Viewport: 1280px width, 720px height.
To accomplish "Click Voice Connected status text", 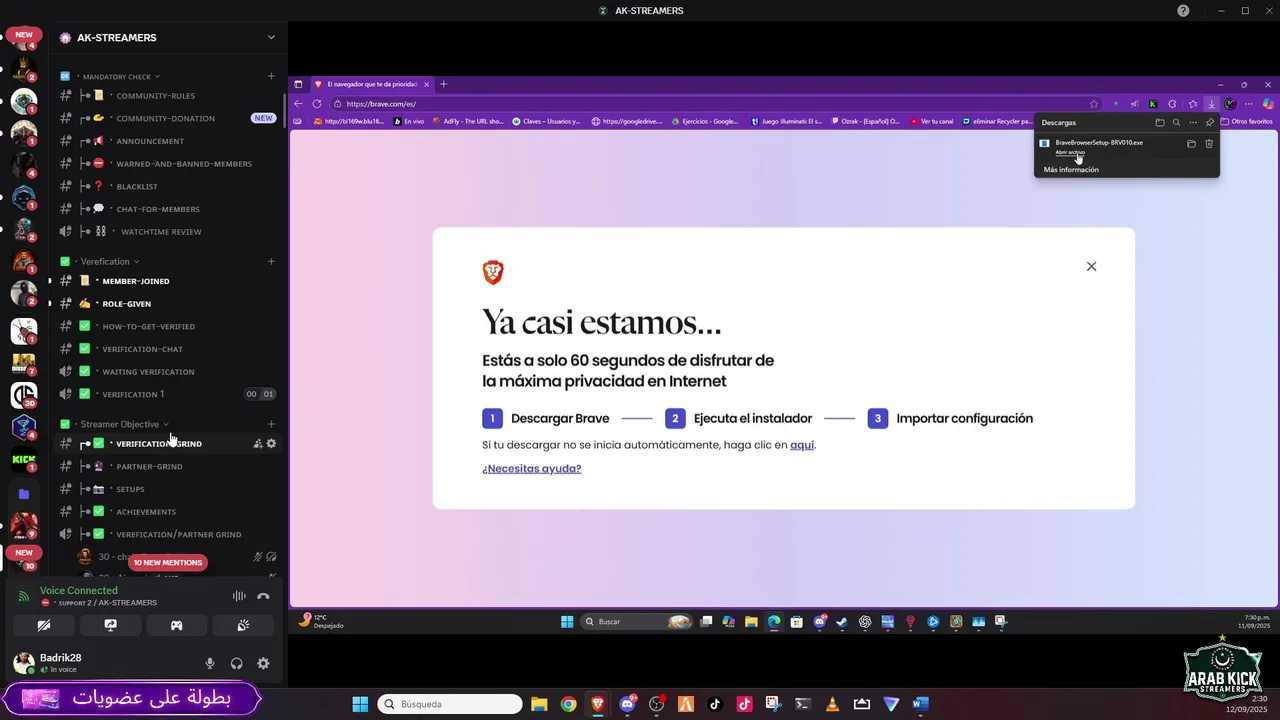I will 78,591.
